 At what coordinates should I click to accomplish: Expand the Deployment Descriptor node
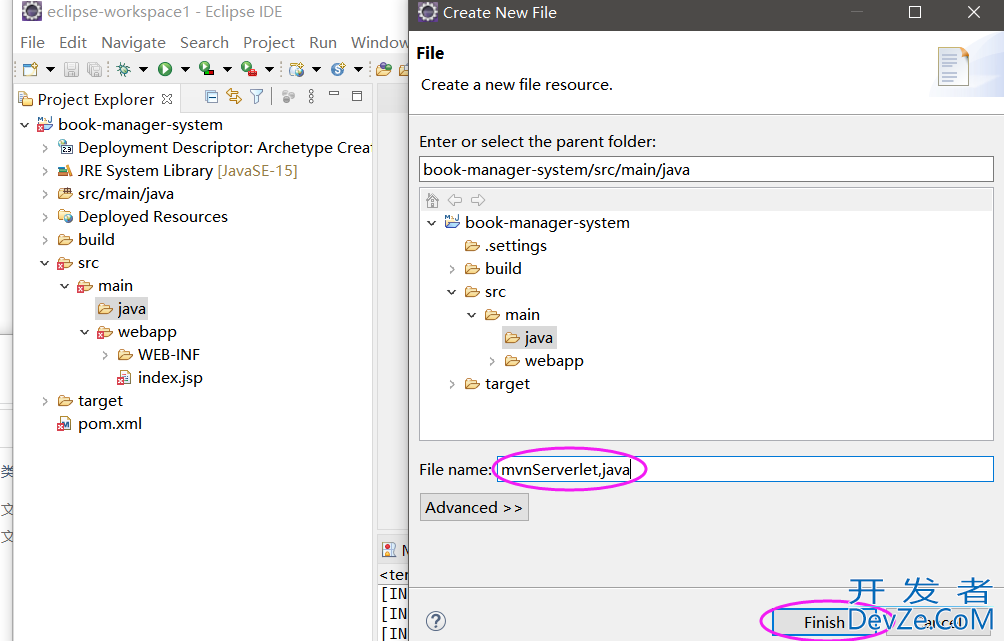click(x=45, y=148)
